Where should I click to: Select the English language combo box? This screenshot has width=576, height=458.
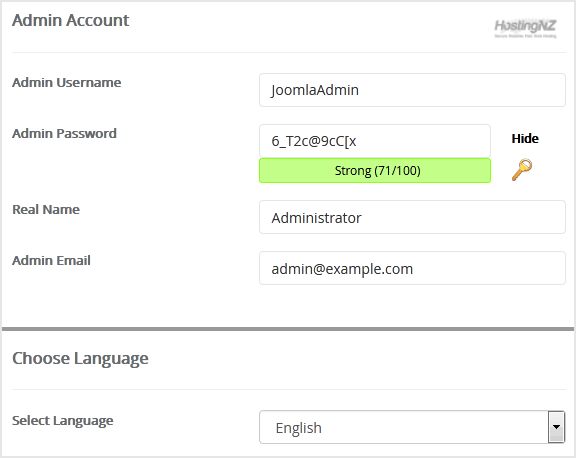[x=412, y=427]
